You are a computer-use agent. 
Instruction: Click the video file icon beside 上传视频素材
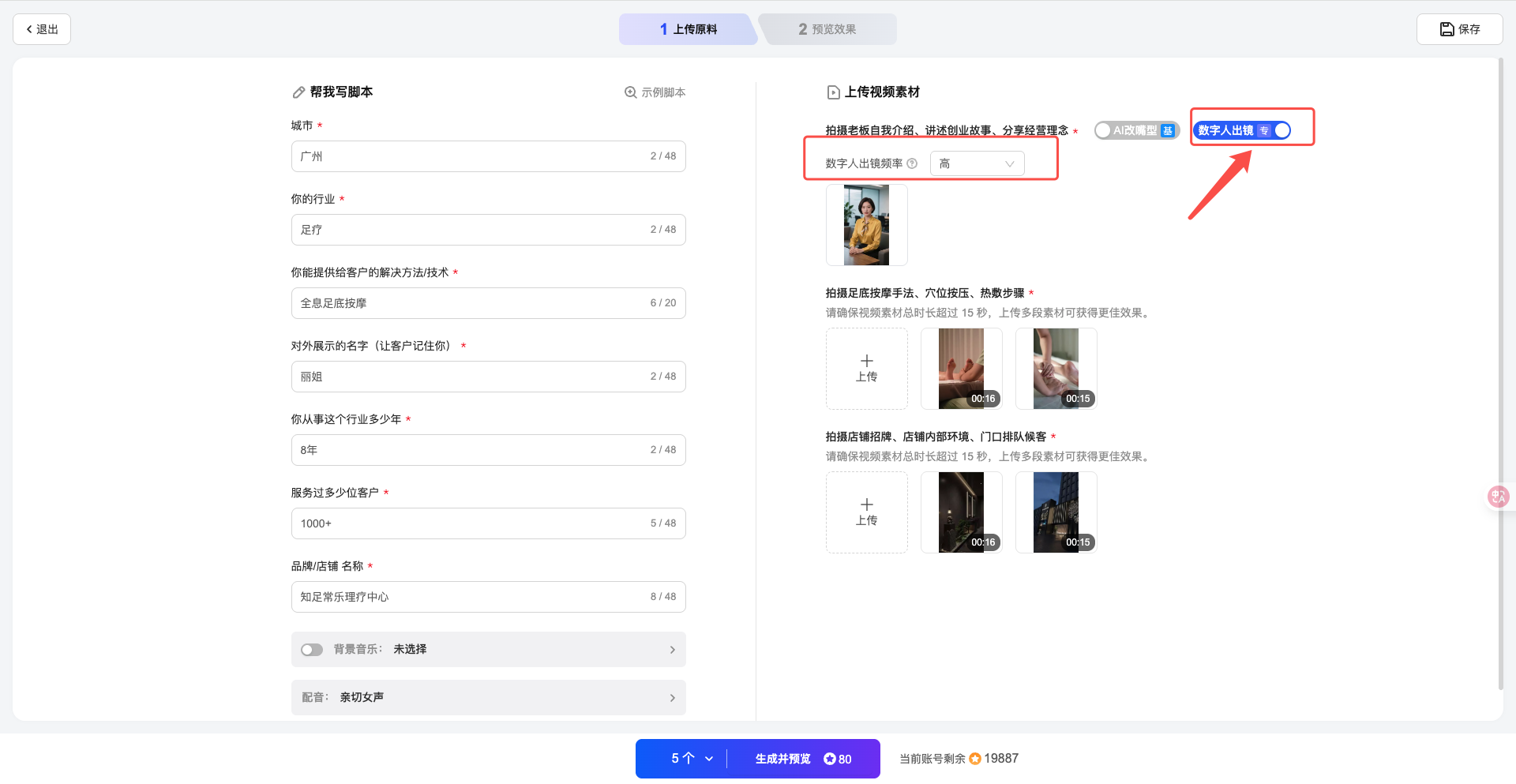[833, 92]
